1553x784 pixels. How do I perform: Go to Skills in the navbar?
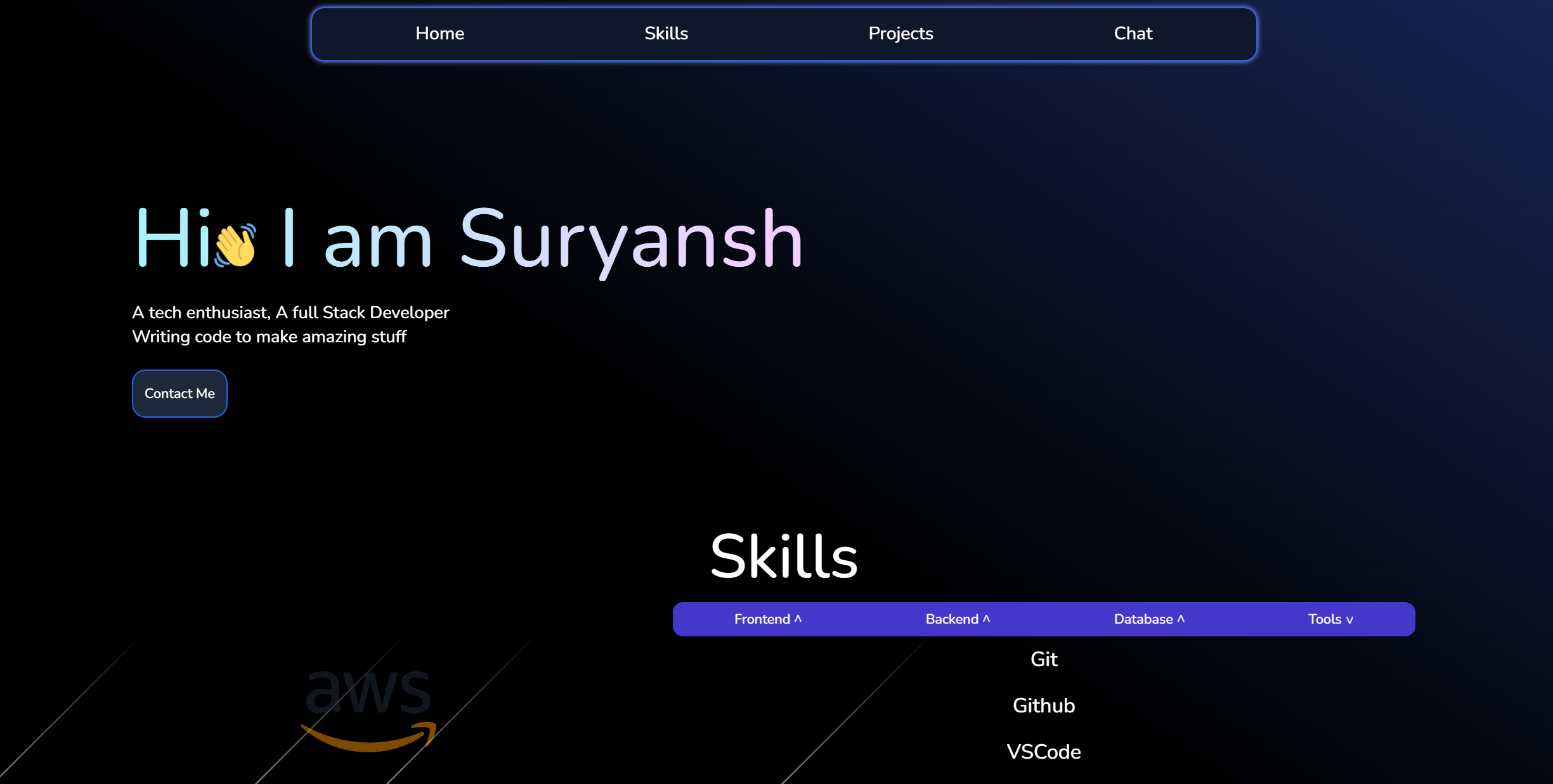666,34
